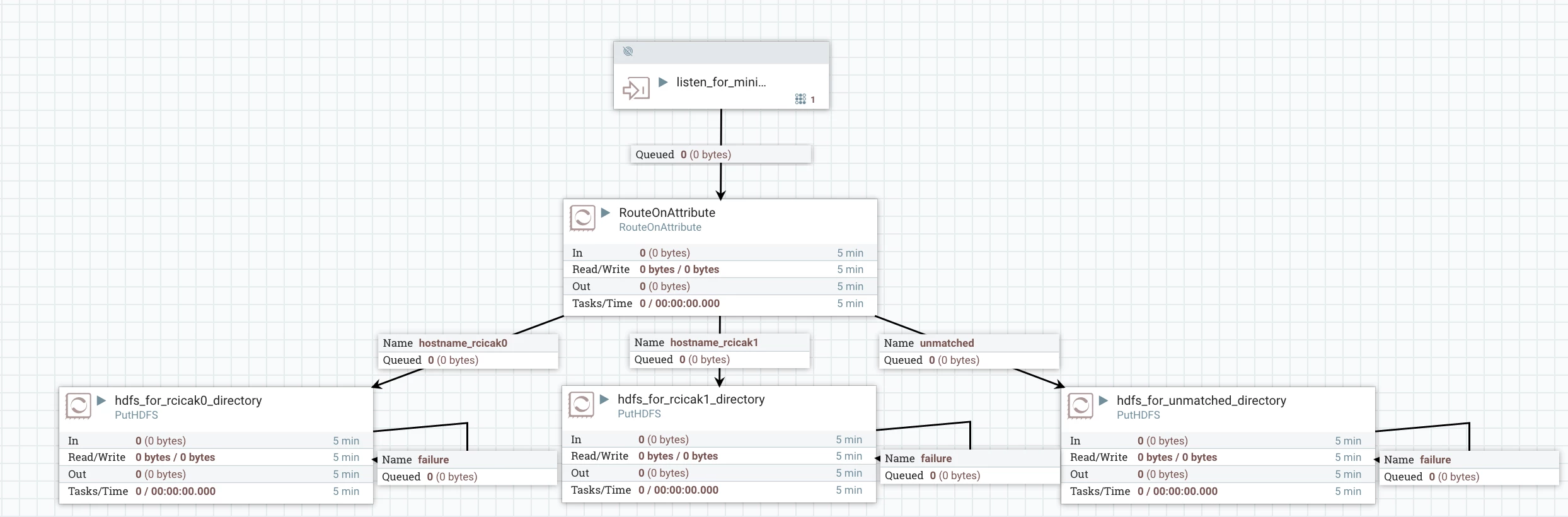Click the run status arrow of hdfs_for_unmatched_directory

(1104, 400)
